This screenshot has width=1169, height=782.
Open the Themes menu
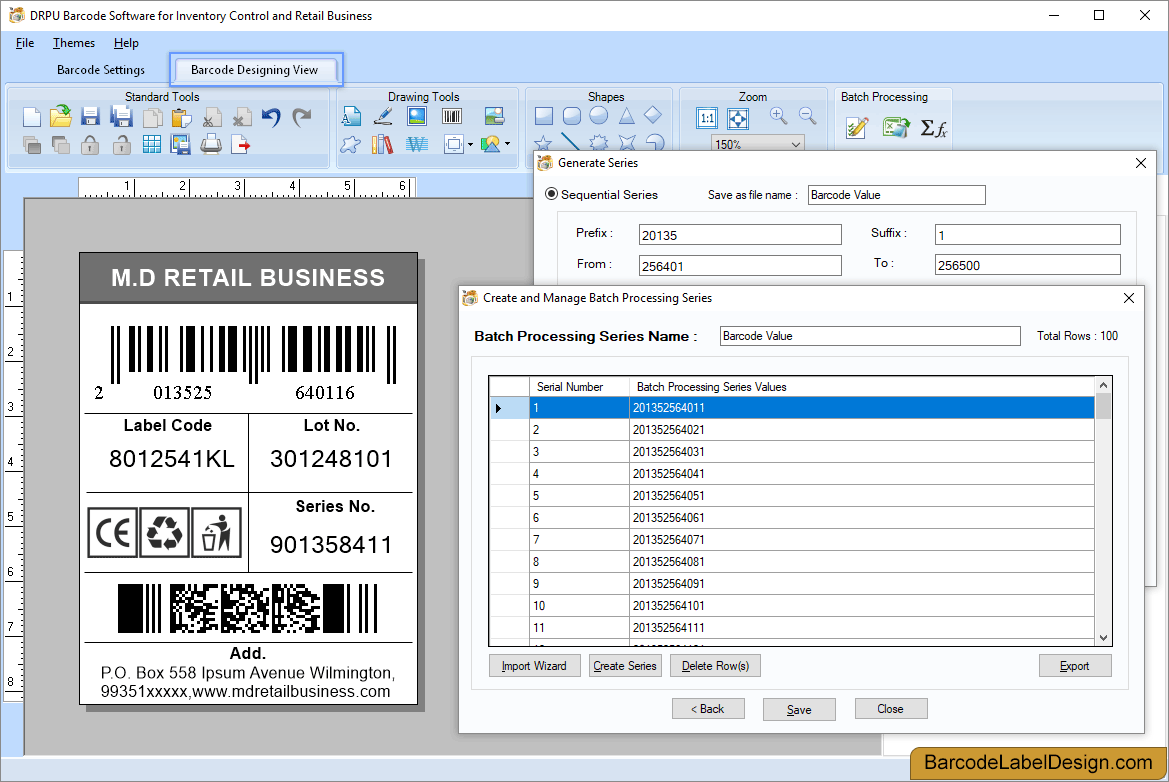tap(73, 43)
